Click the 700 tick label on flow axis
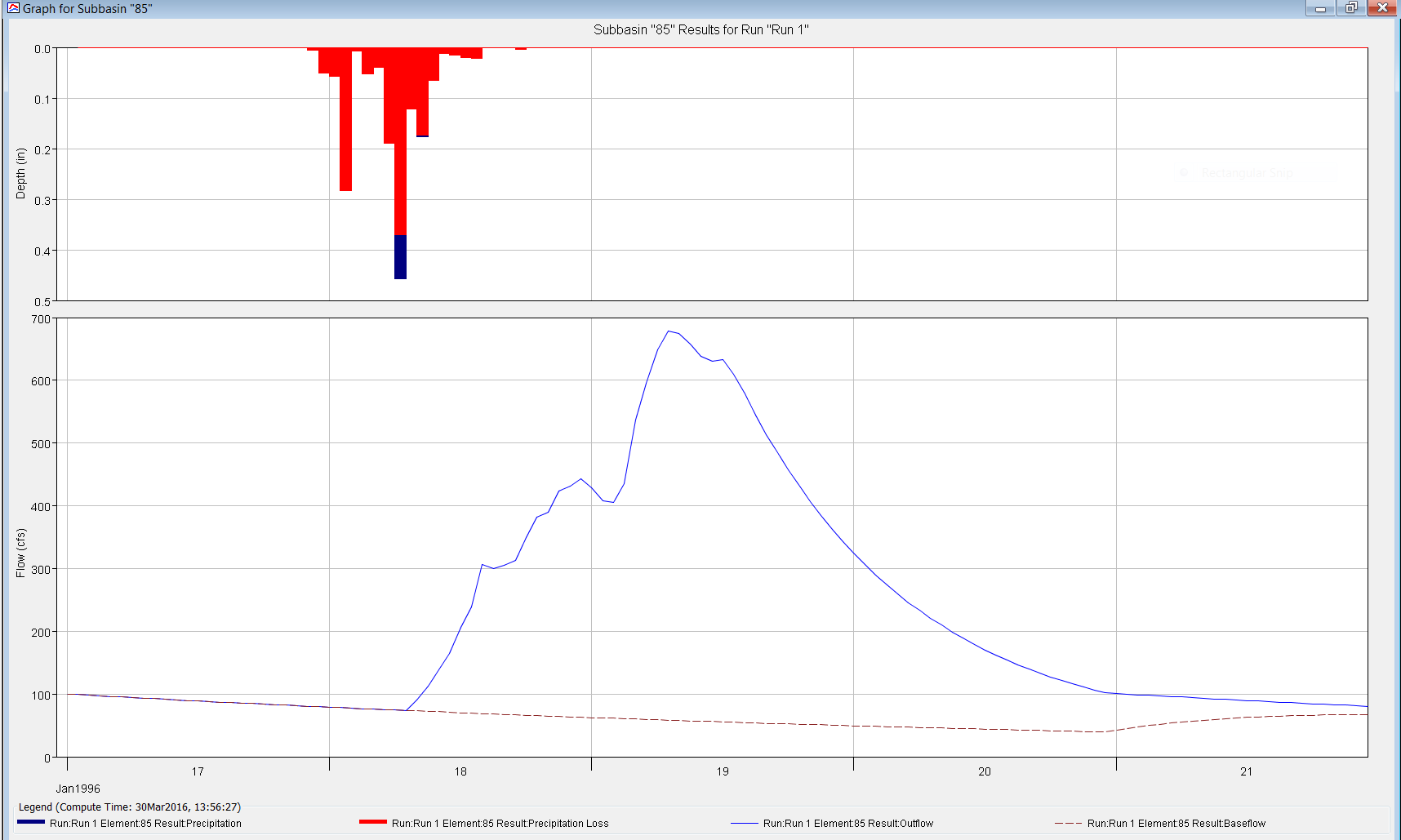The height and width of the screenshot is (840, 1401). tap(41, 319)
